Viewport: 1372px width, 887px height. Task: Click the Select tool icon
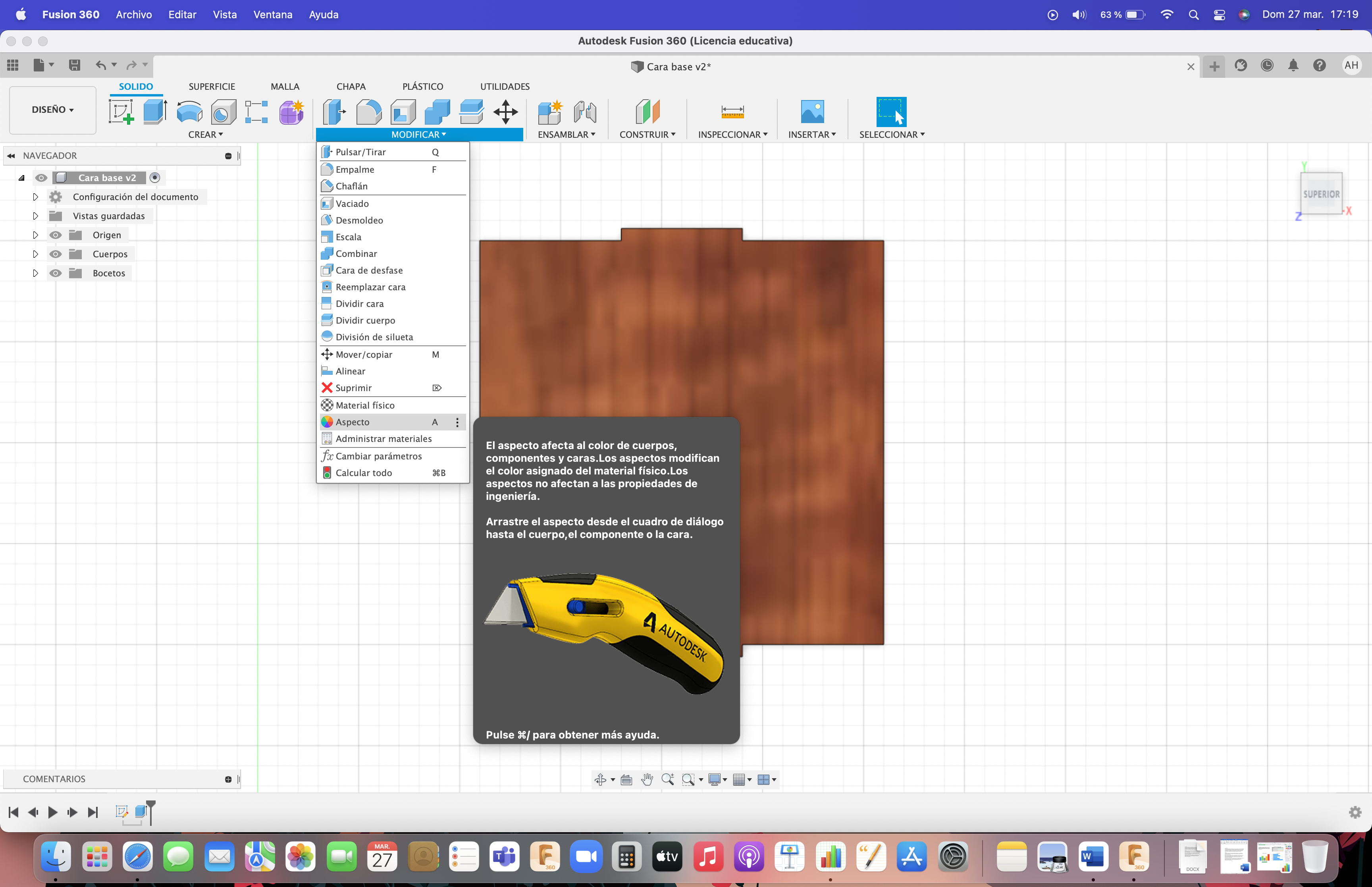click(891, 111)
